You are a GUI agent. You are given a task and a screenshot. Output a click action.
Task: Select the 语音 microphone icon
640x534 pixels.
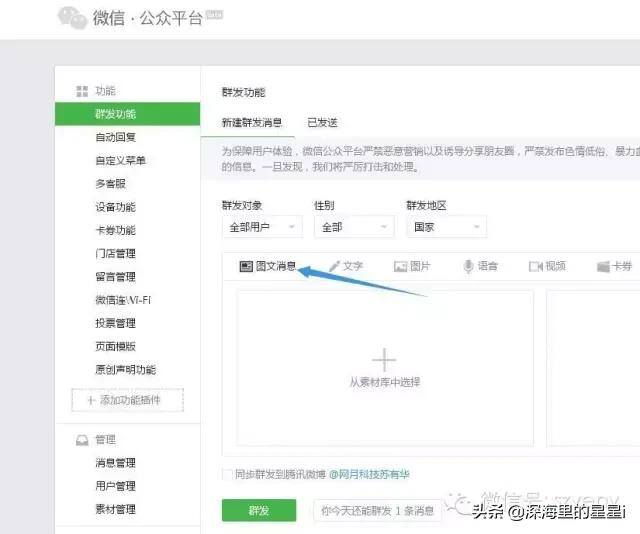coord(469,266)
